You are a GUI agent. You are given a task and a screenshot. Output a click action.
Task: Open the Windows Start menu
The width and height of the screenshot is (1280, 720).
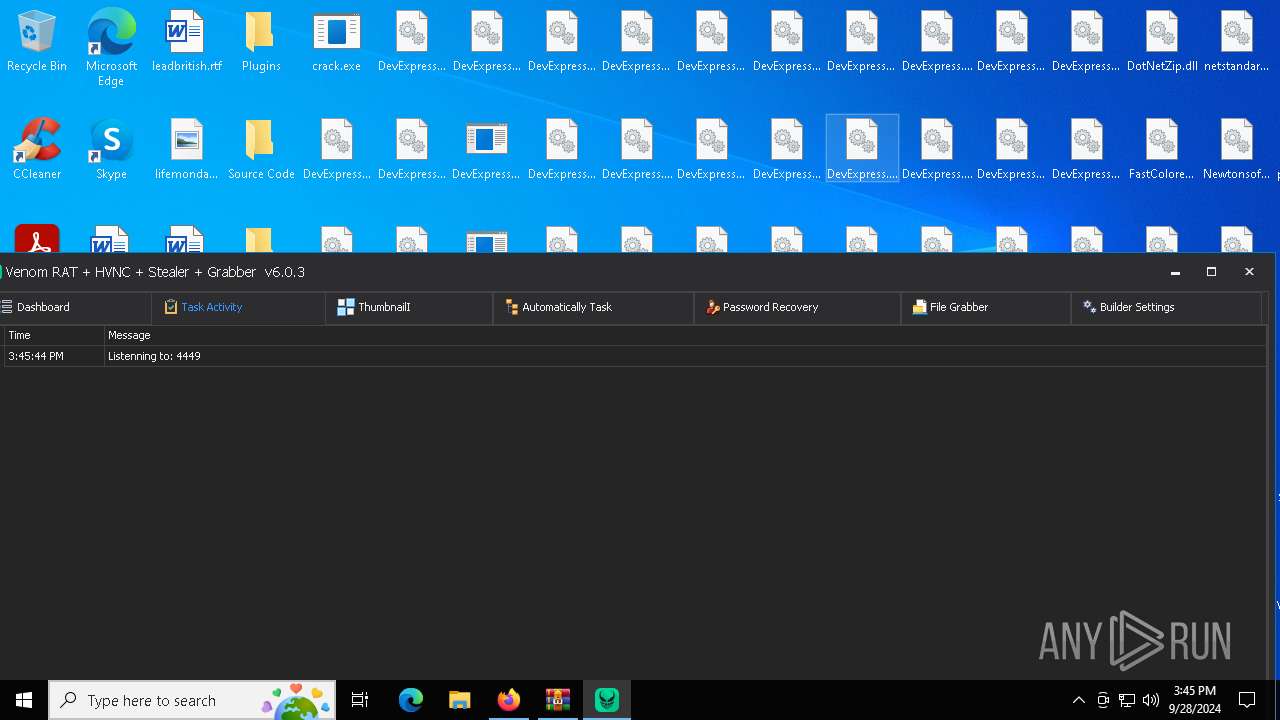(x=24, y=700)
